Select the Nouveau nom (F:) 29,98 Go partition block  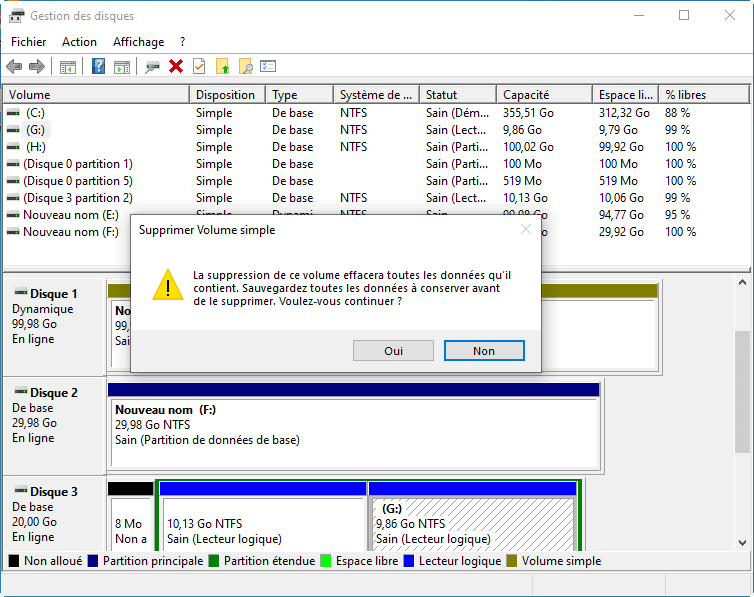coord(355,426)
